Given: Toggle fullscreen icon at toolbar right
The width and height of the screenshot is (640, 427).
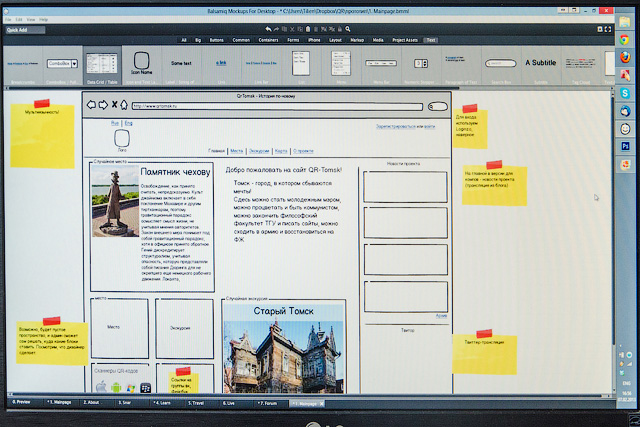Looking at the screenshot, I should tap(608, 29).
